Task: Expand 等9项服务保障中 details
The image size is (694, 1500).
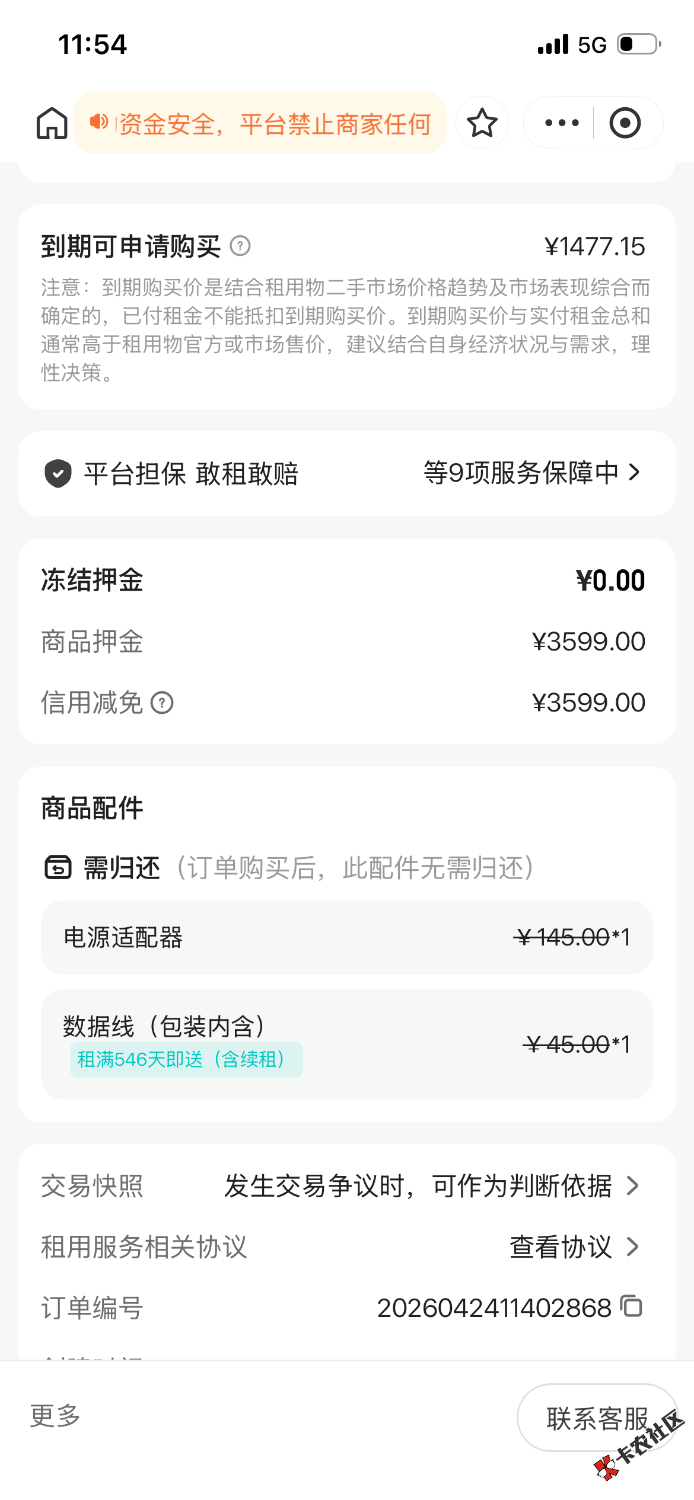Action: click(532, 473)
